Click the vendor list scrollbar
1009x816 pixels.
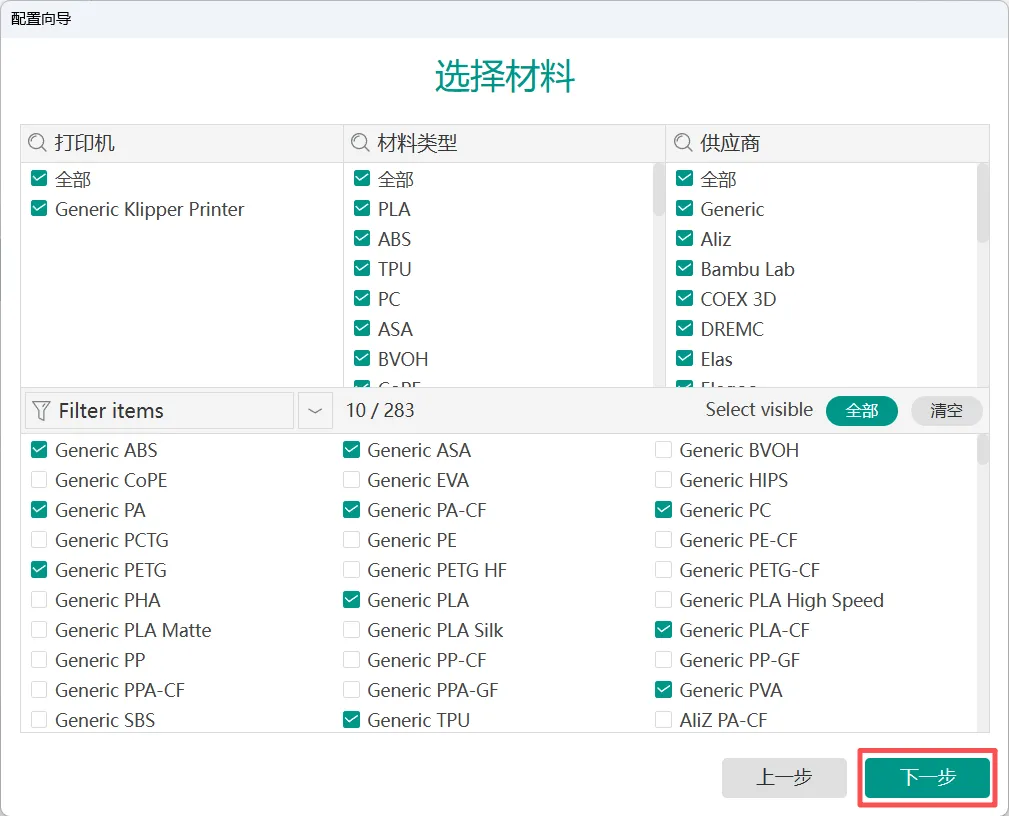pyautogui.click(x=982, y=203)
